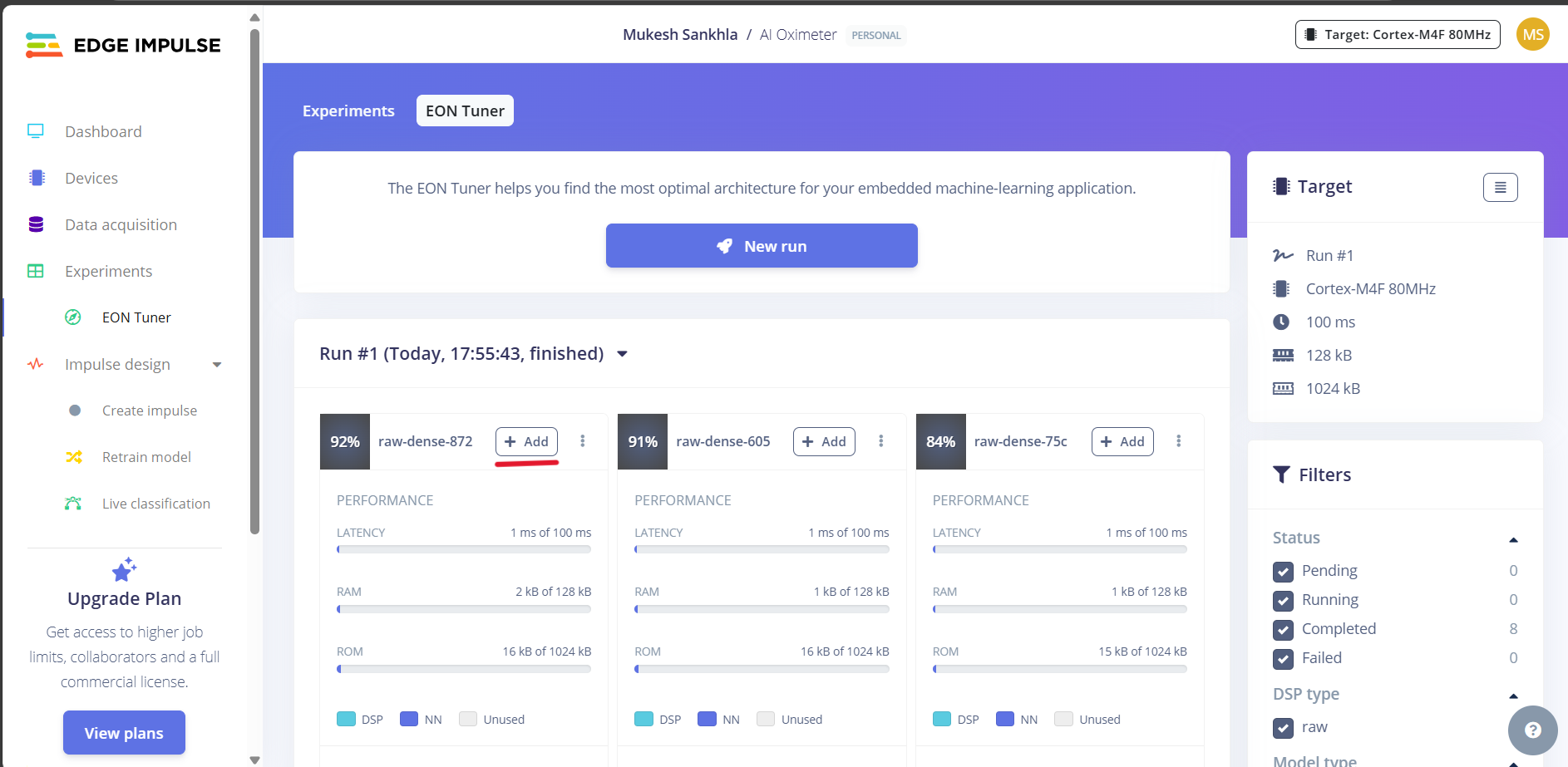Select the EON Tuner tab
Image resolution: width=1568 pixels, height=767 pixels.
click(465, 111)
